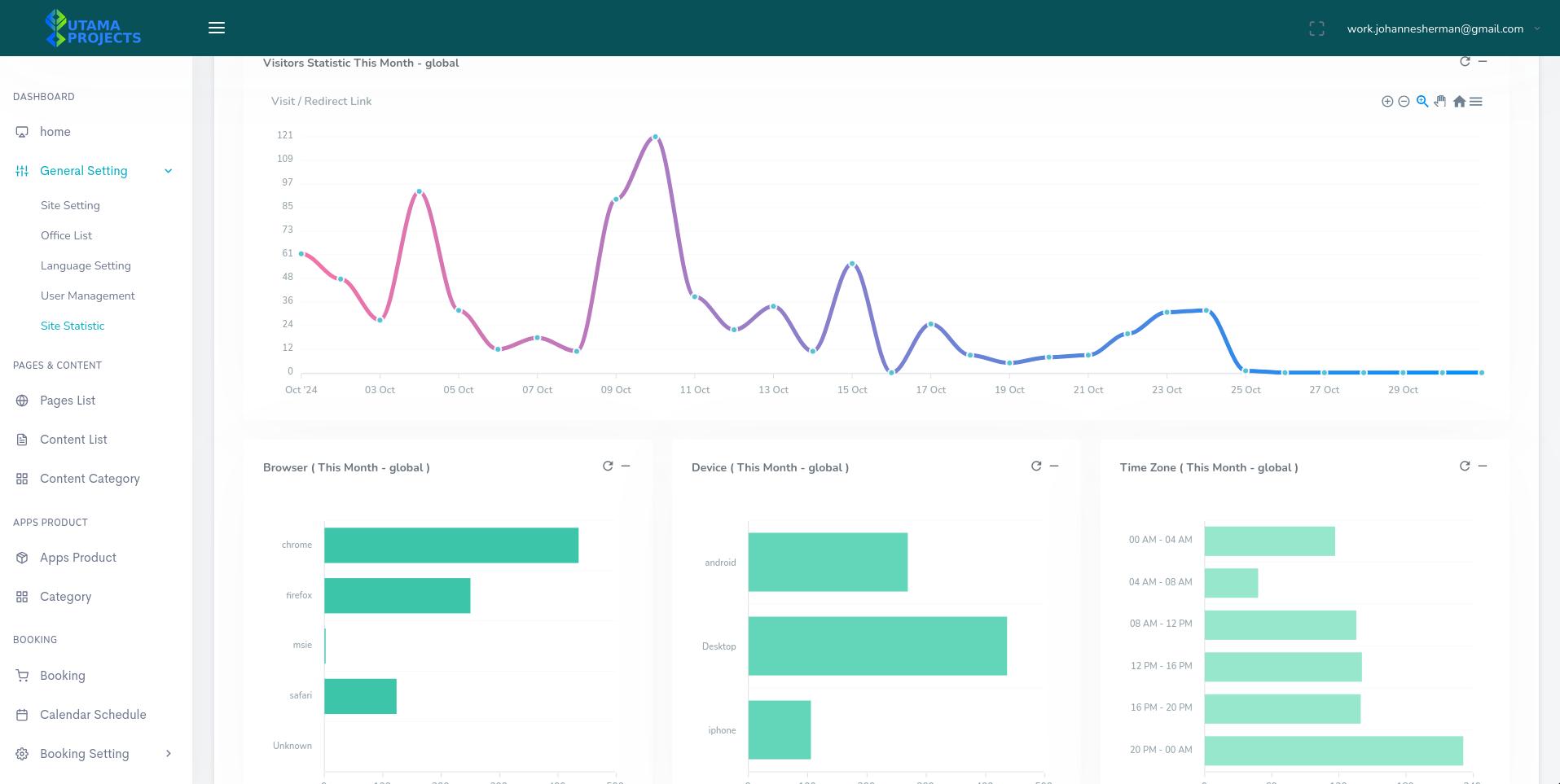The width and height of the screenshot is (1560, 784).
Task: Click the chart zoom in icon
Action: coord(1386,102)
